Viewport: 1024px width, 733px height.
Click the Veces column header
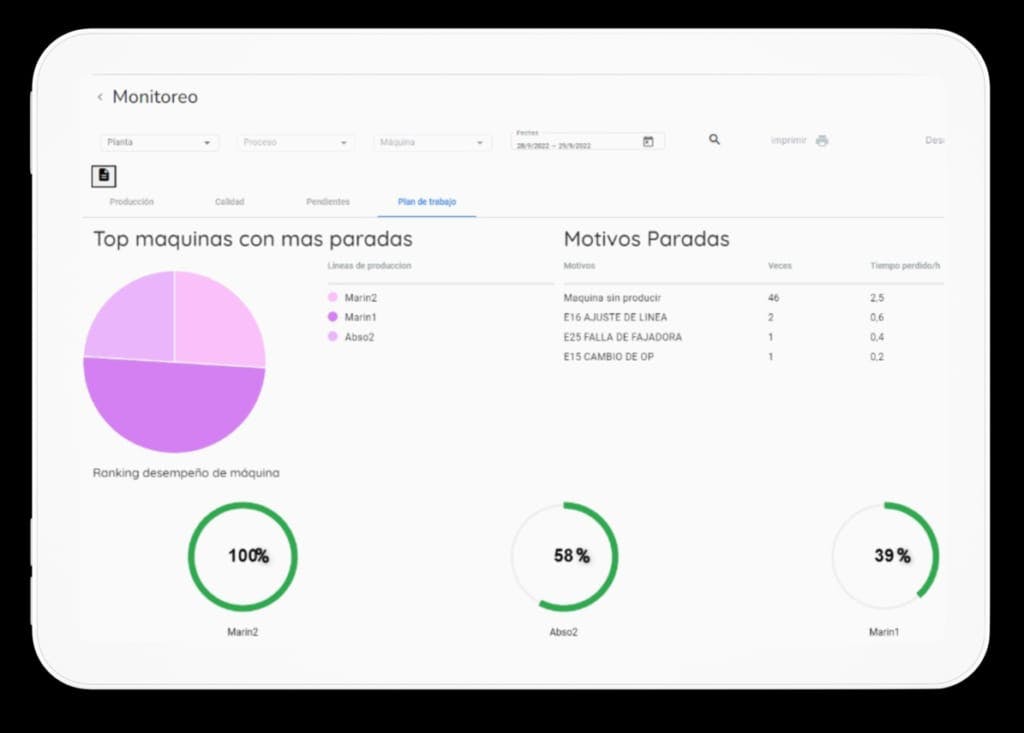[x=780, y=266]
